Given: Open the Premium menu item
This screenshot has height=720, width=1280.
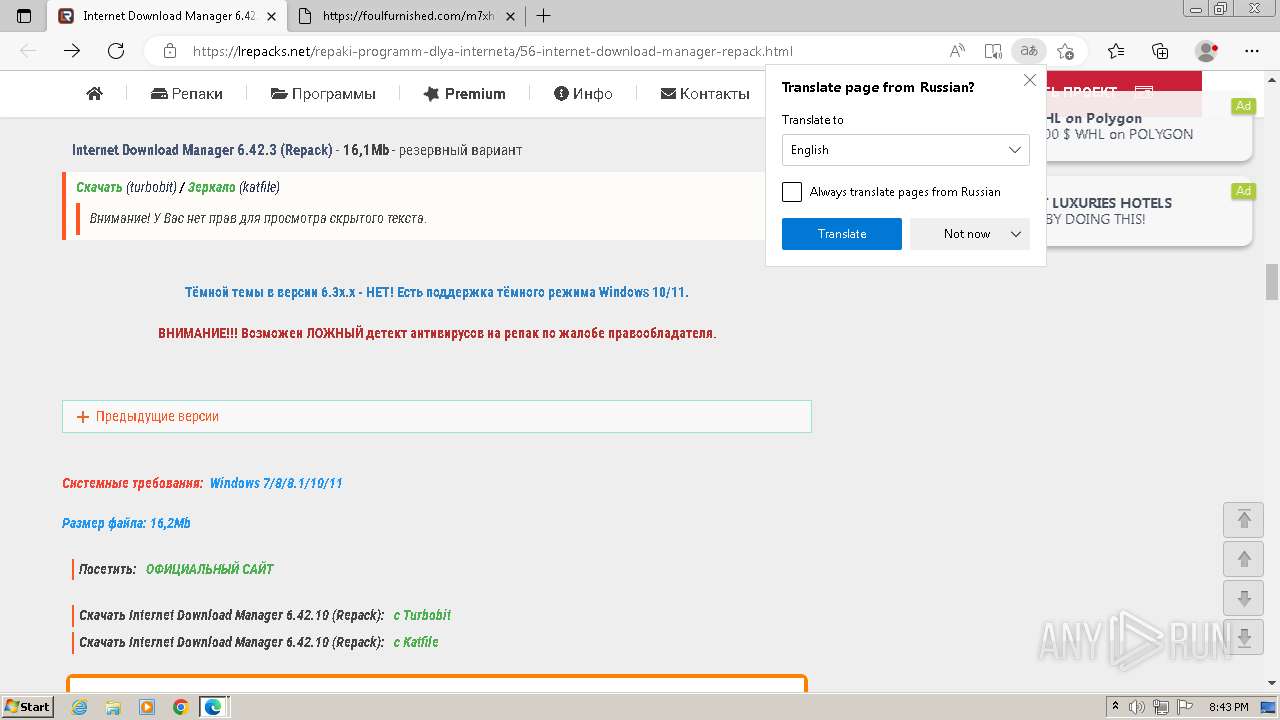Looking at the screenshot, I should 464,93.
